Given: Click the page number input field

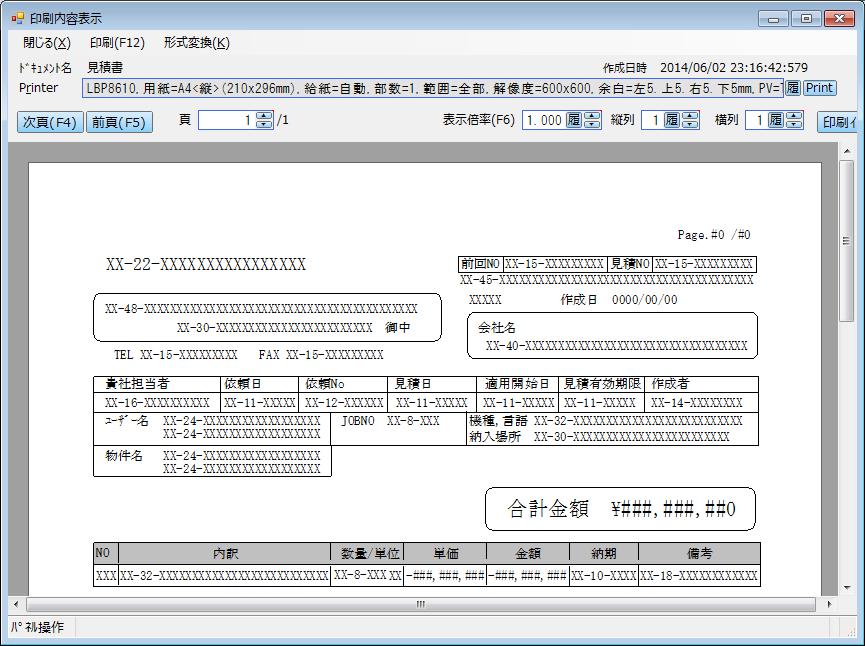Looking at the screenshot, I should [x=226, y=120].
